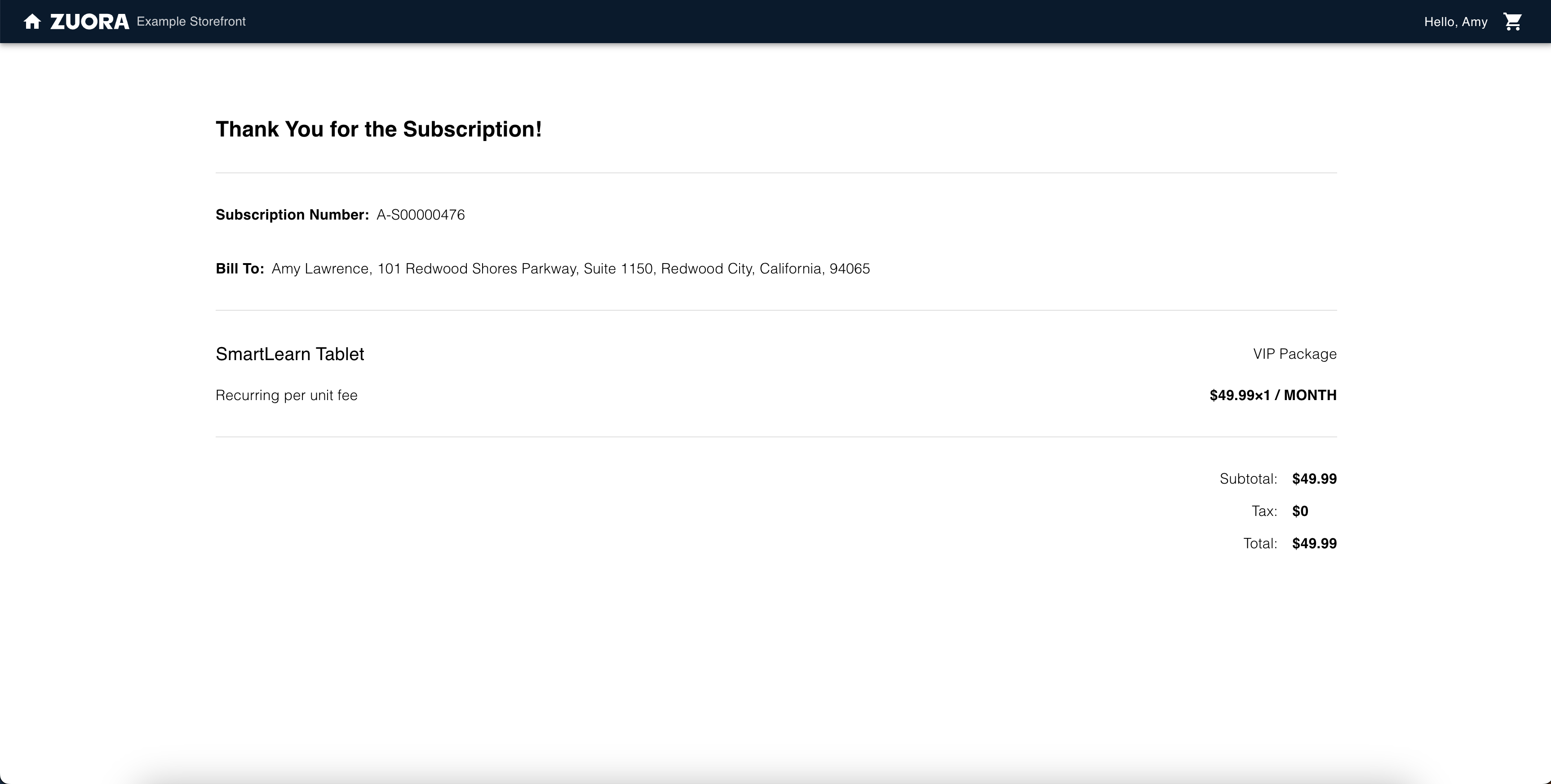Click subscription number A-S00000476
This screenshot has width=1551, height=784.
pyautogui.click(x=420, y=215)
